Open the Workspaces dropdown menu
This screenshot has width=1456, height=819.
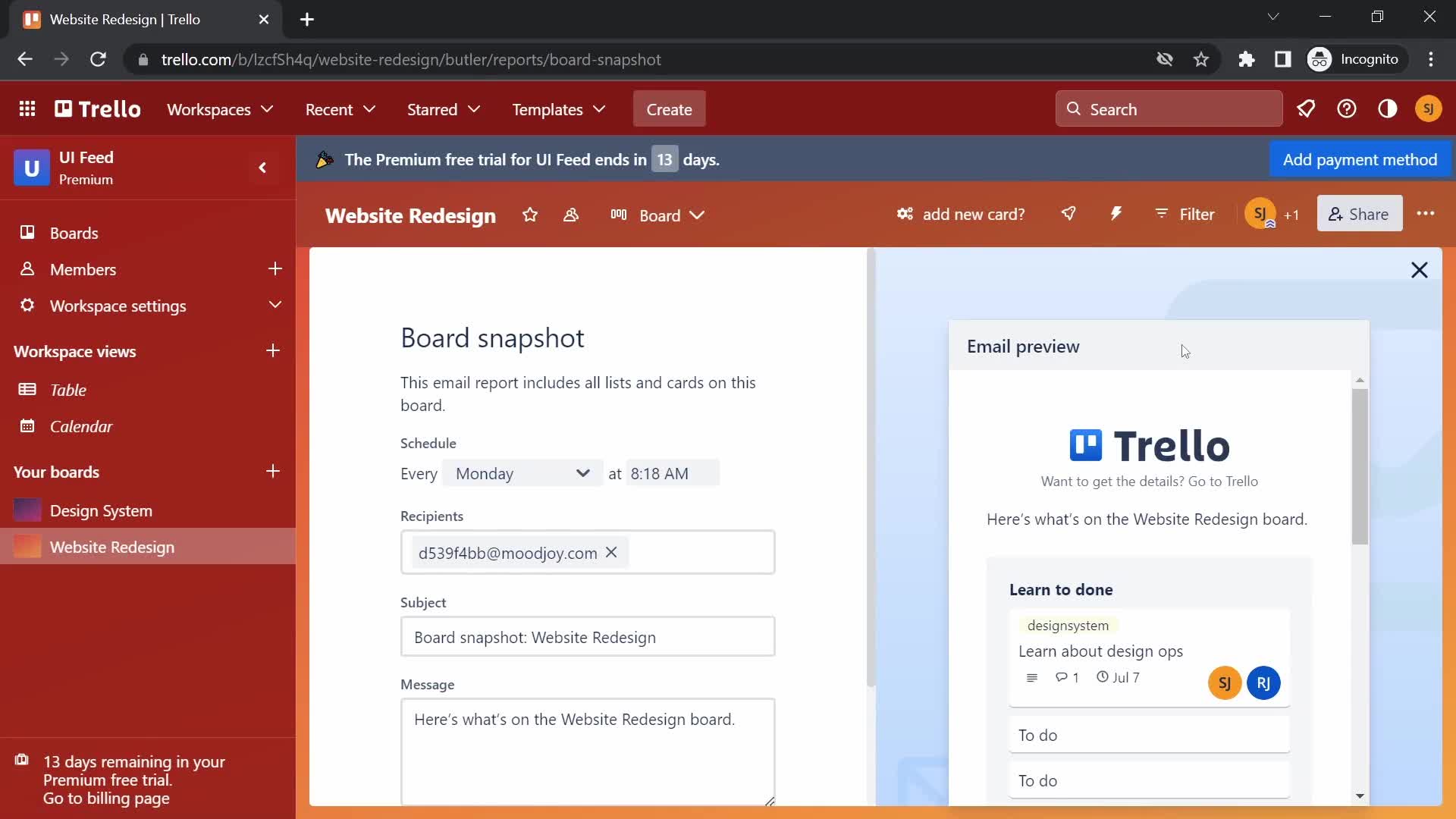coord(220,109)
